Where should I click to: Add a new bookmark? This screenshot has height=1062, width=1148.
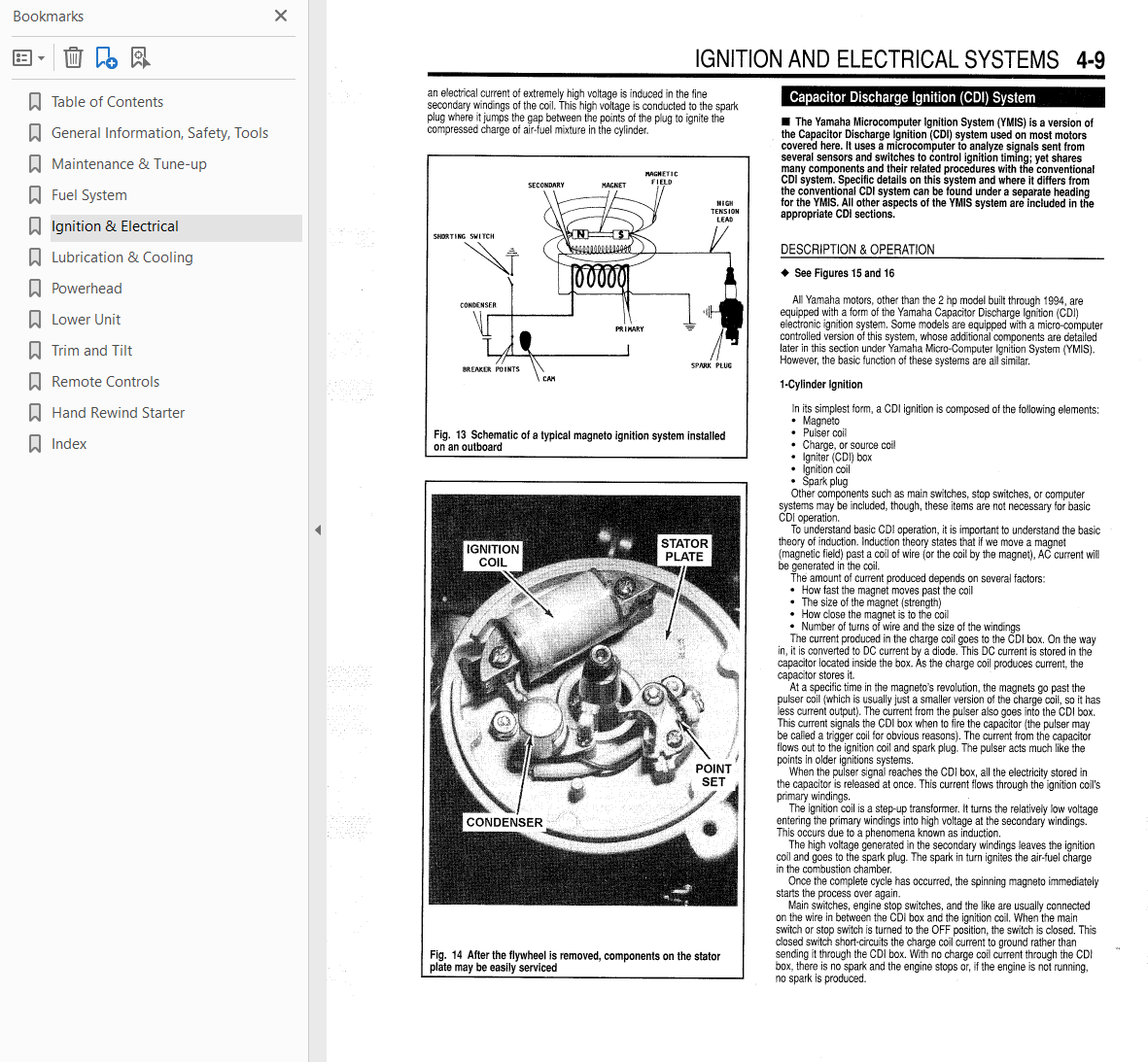[106, 58]
